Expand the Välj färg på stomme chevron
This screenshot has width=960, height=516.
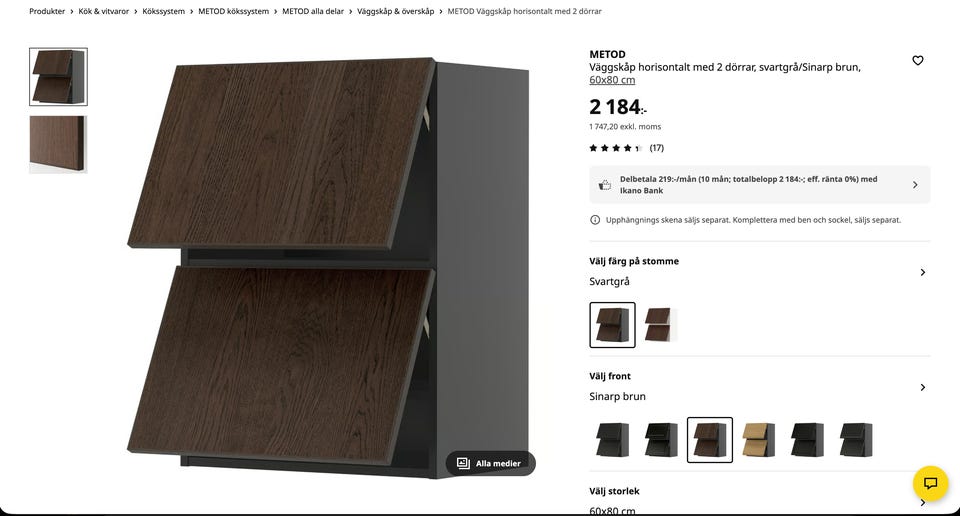tap(923, 272)
